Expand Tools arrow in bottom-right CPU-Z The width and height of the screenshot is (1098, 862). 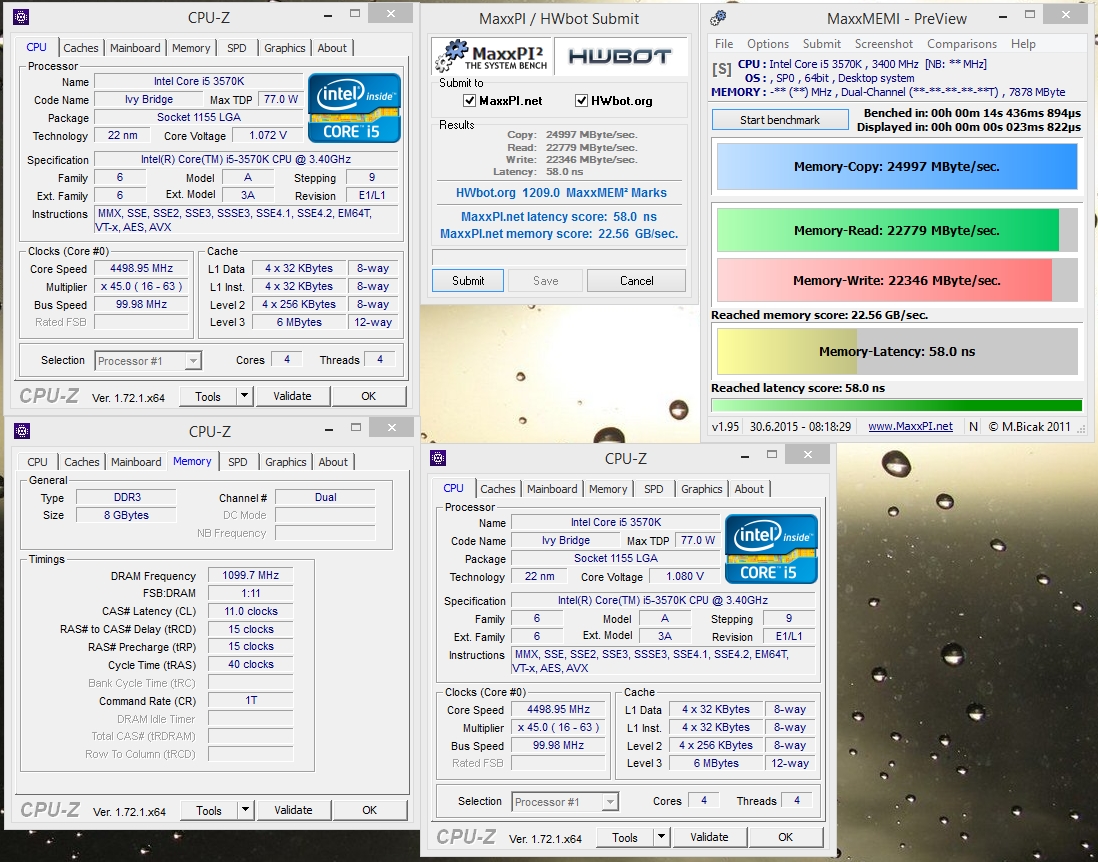click(x=661, y=837)
